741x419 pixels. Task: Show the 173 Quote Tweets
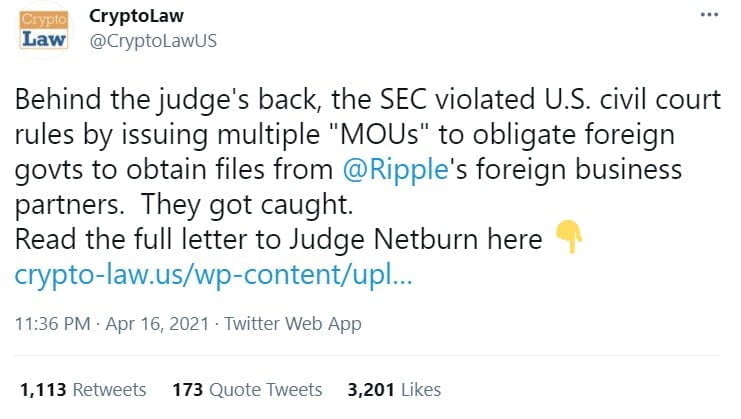coord(247,389)
